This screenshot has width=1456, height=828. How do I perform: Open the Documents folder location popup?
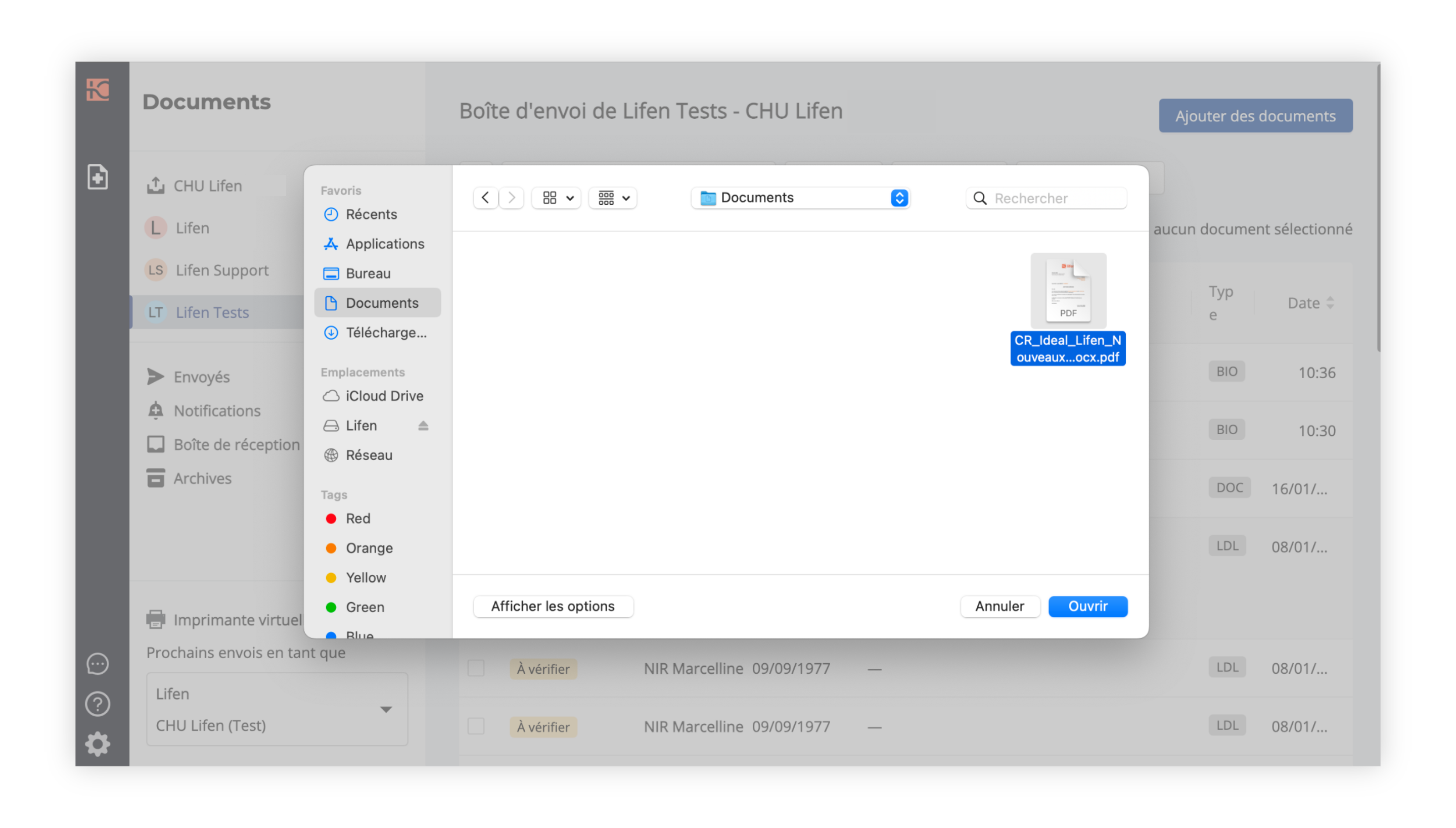click(801, 198)
